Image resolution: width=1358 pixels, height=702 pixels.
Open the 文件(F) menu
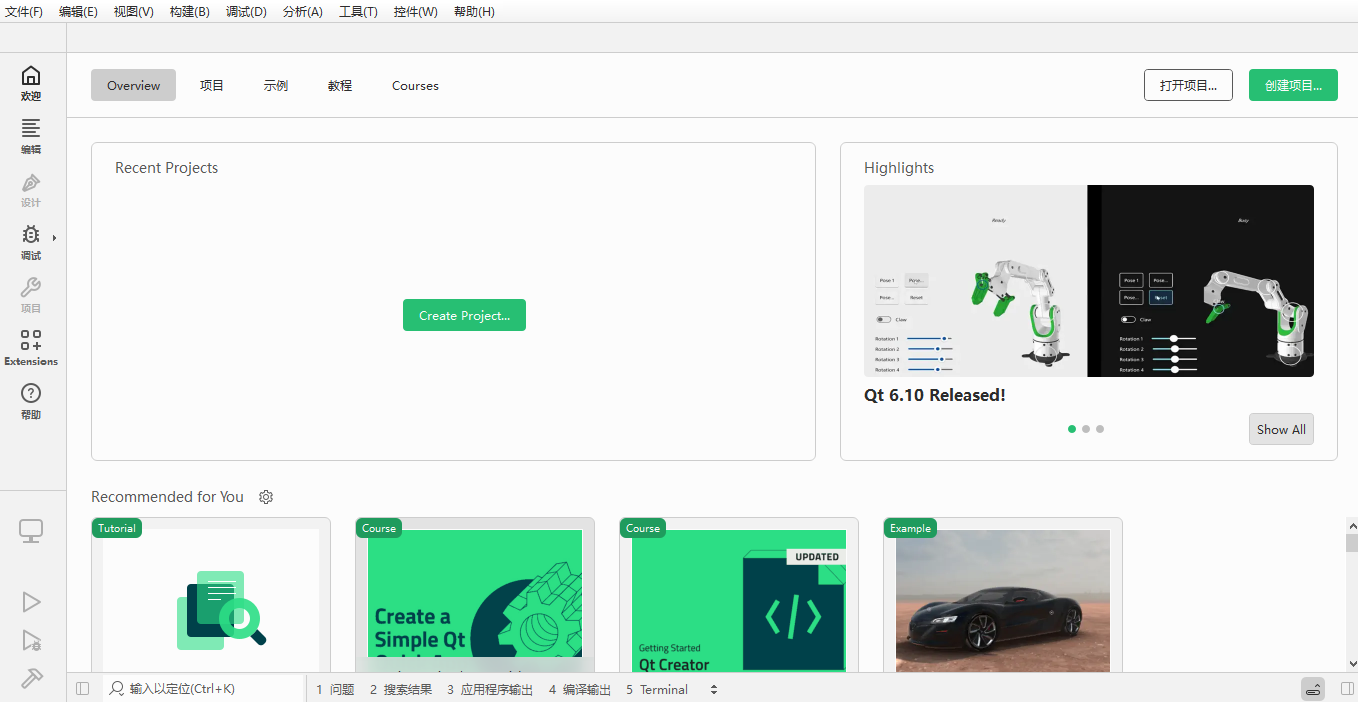(24, 11)
